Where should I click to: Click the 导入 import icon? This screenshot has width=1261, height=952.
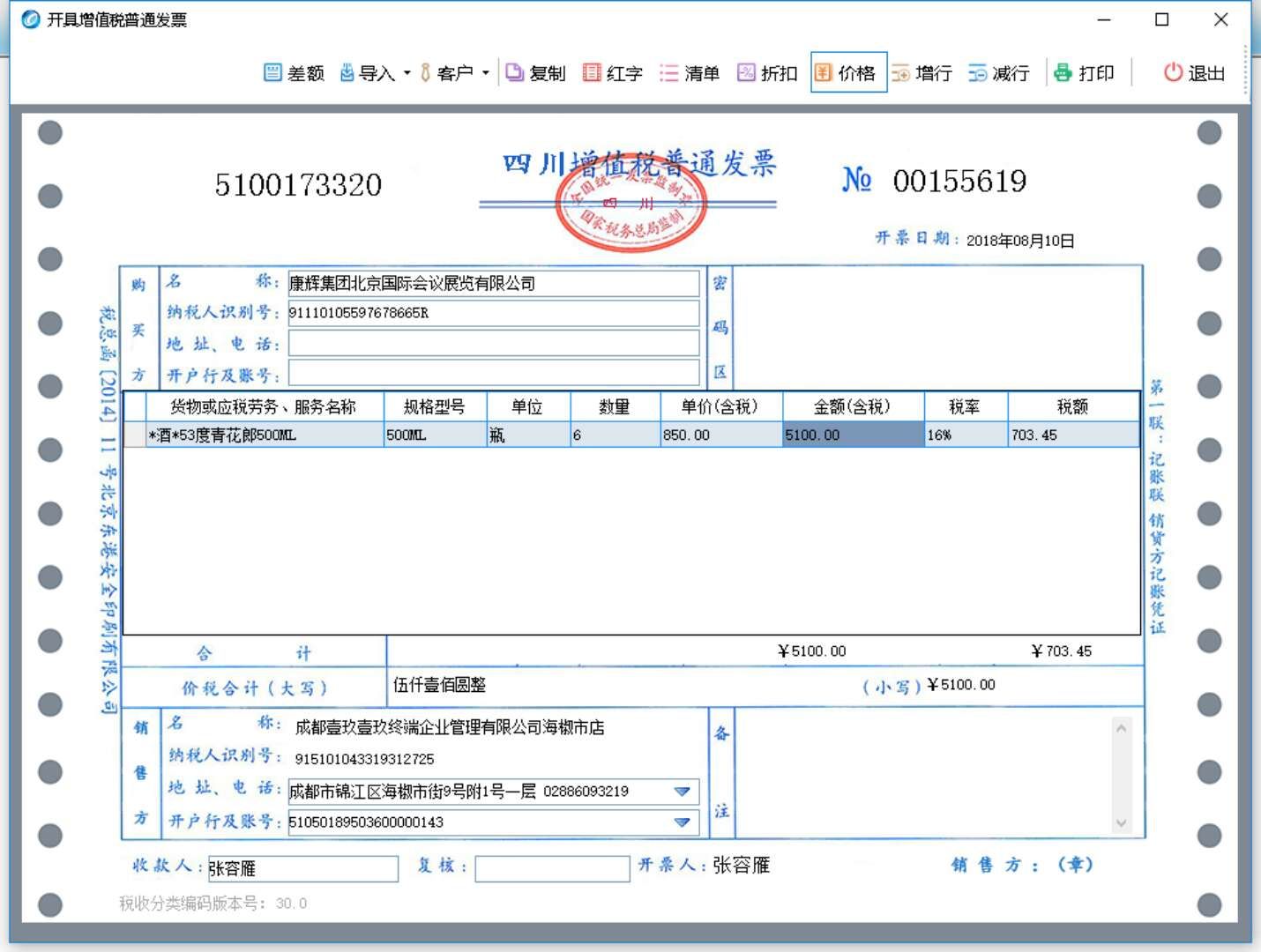tap(347, 73)
